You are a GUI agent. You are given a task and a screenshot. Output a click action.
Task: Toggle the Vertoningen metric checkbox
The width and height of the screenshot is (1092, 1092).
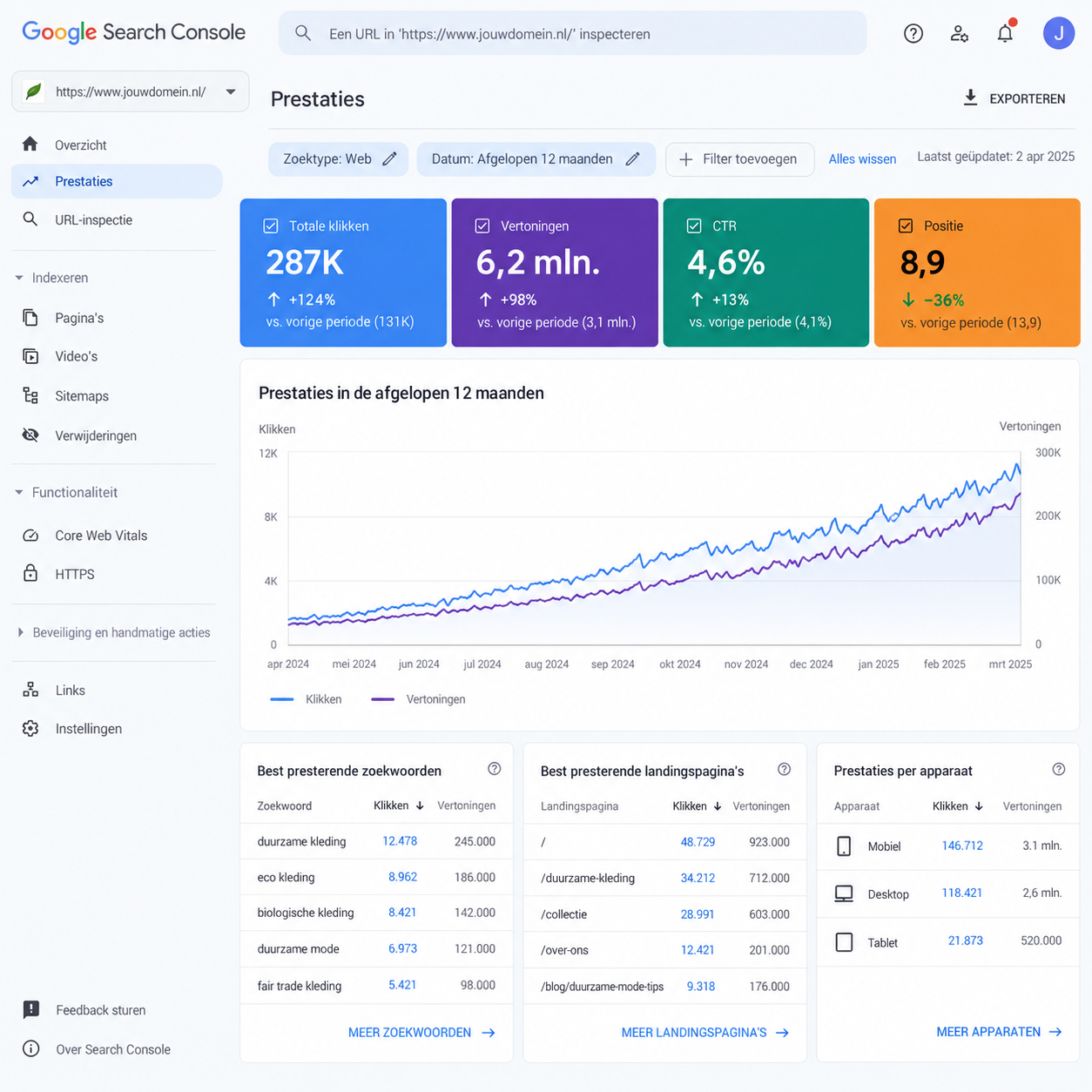point(482,226)
